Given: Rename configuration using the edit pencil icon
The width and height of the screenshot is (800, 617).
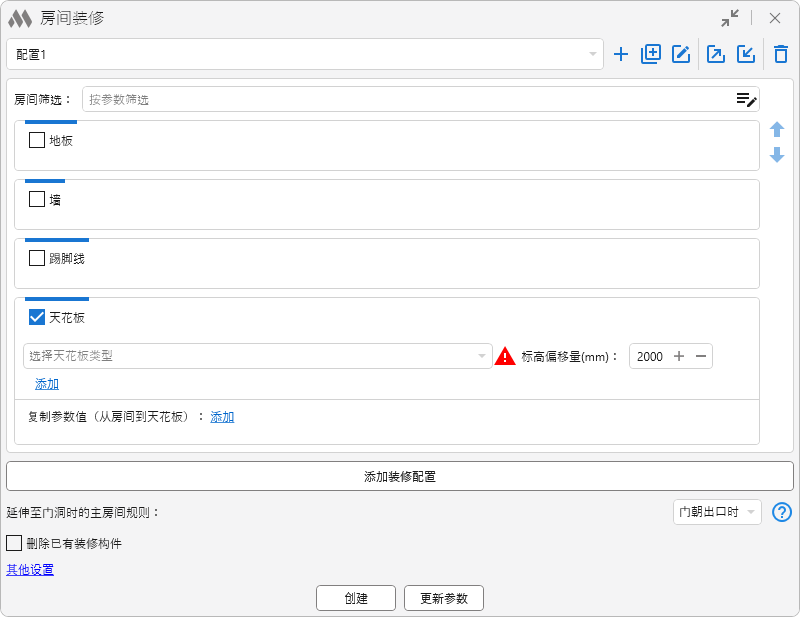Looking at the screenshot, I should 681,55.
